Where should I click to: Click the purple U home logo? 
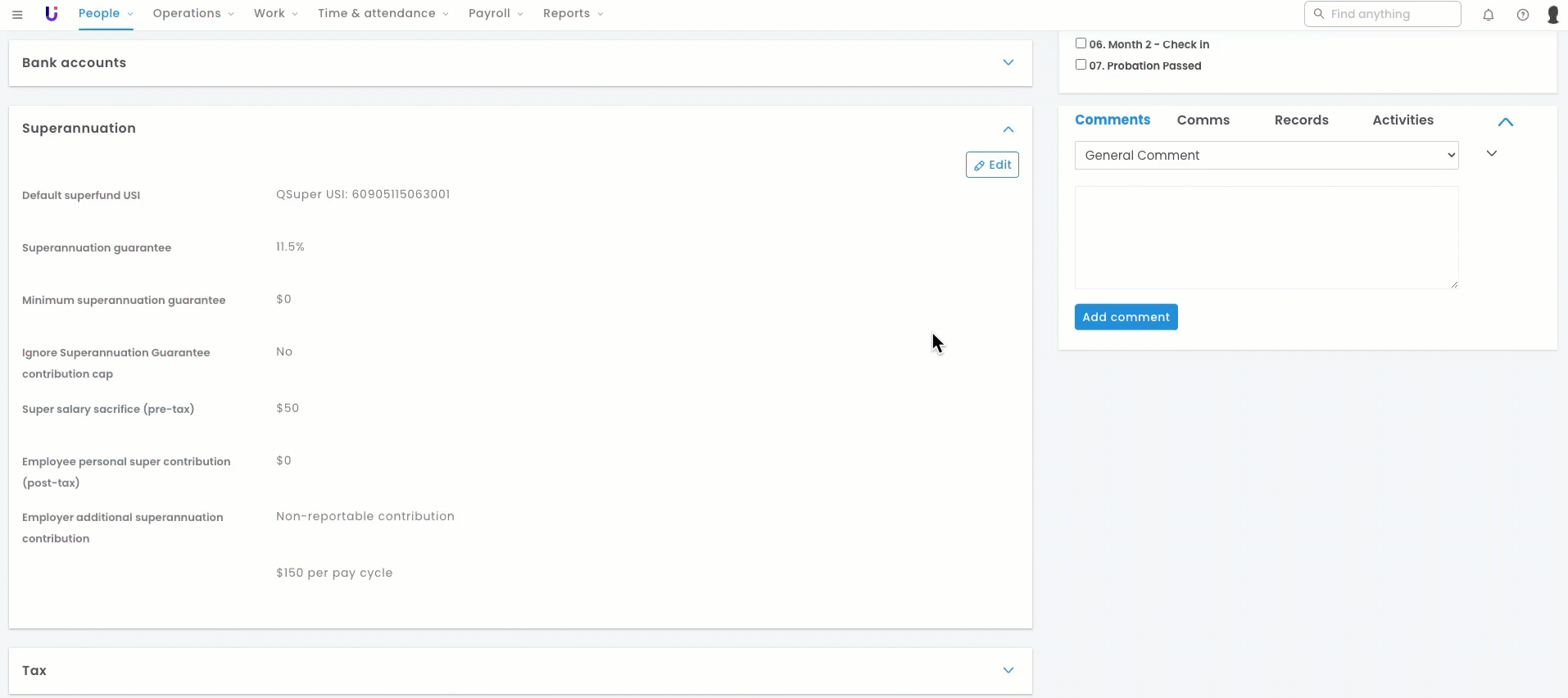click(52, 14)
